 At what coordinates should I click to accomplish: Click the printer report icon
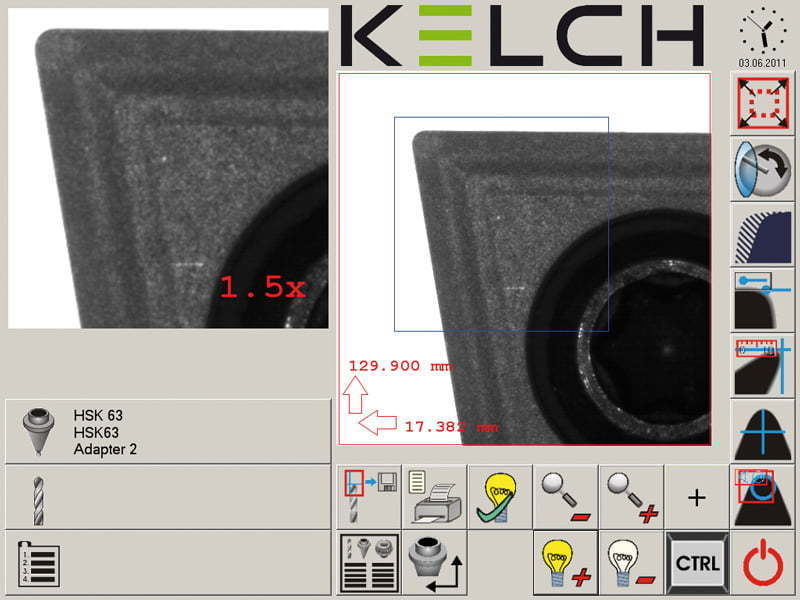435,498
